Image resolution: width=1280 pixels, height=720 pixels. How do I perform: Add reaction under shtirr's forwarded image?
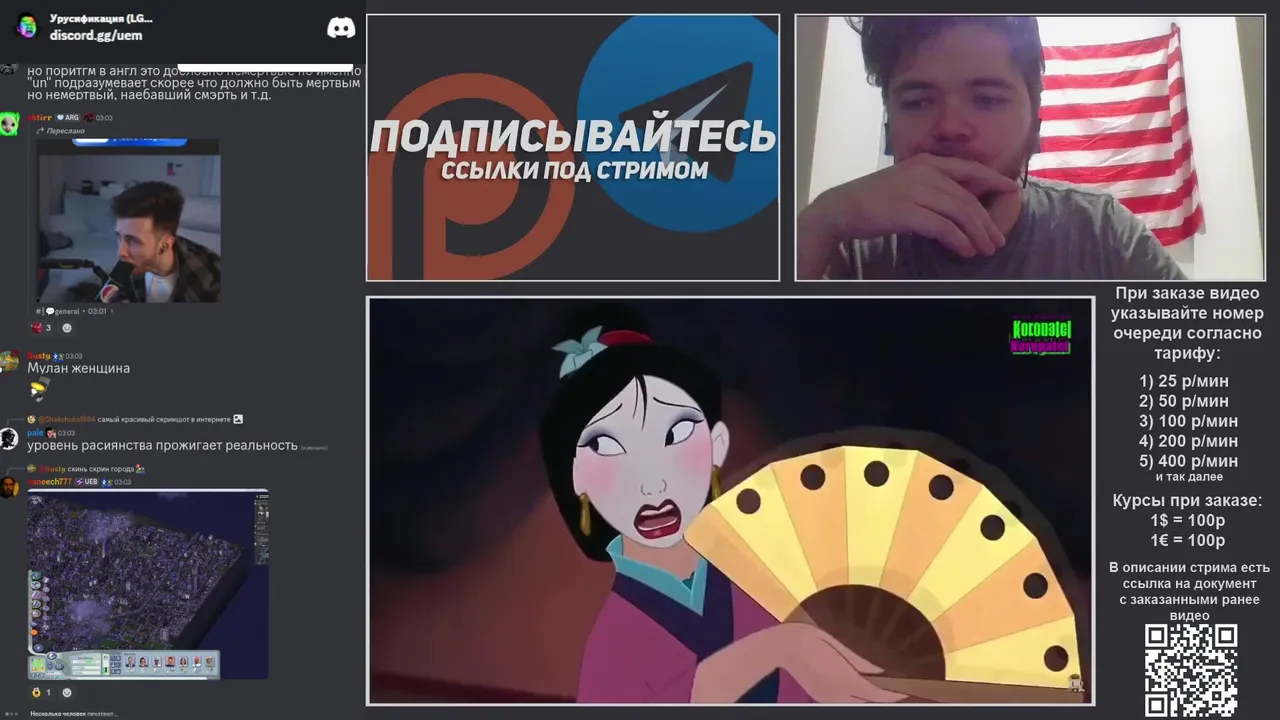pyautogui.click(x=67, y=328)
